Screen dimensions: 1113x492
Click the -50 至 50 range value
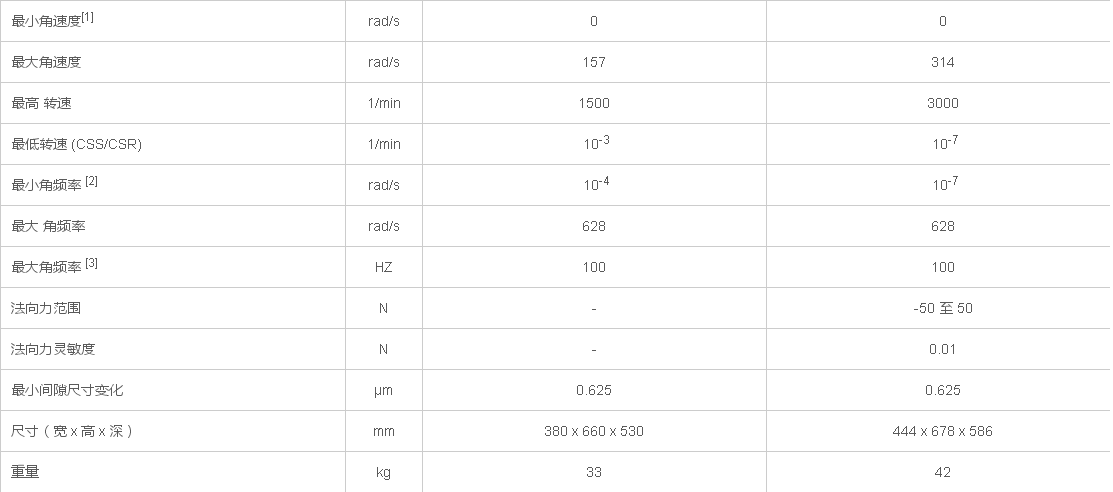942,308
